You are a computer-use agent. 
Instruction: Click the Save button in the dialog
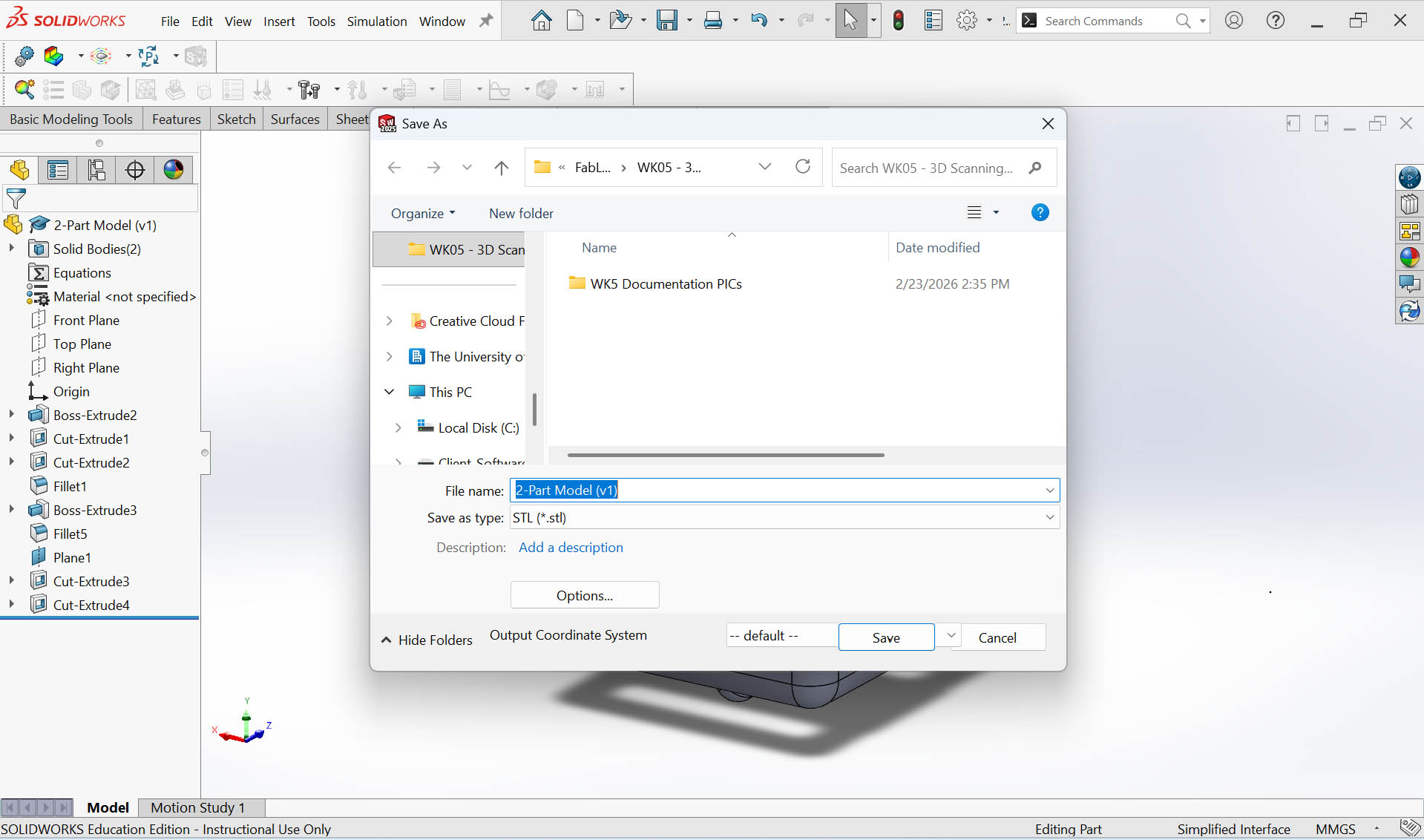886,637
